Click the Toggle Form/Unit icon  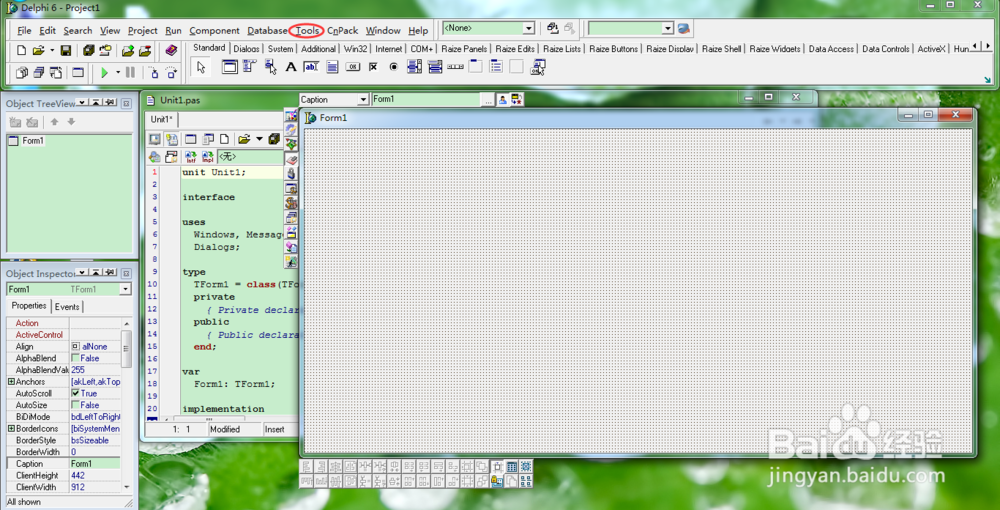click(x=55, y=73)
